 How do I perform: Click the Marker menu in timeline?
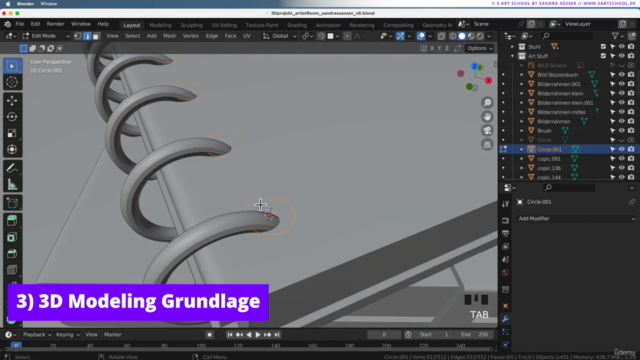tap(113, 335)
